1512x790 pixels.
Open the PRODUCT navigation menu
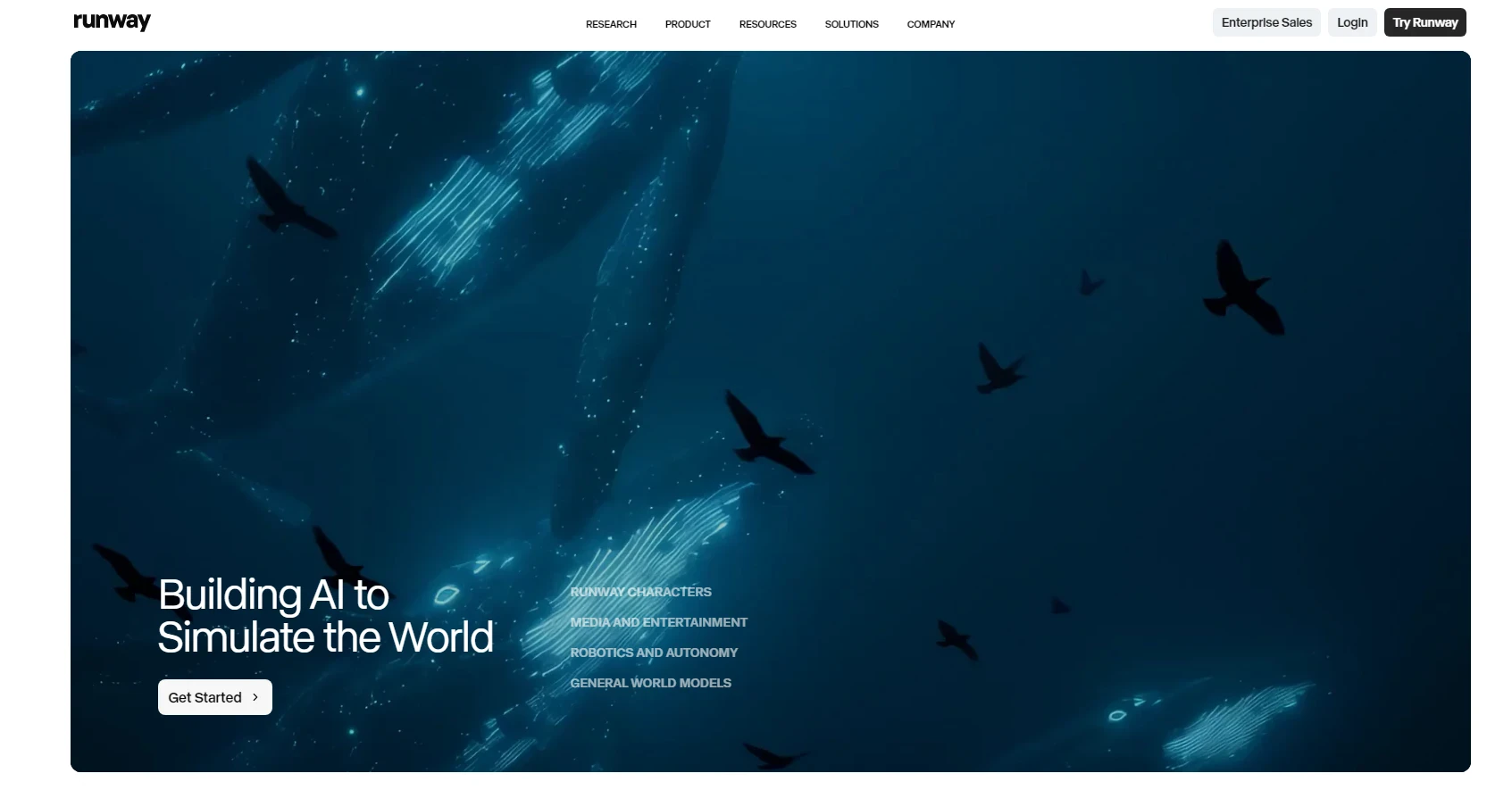pyautogui.click(x=688, y=24)
